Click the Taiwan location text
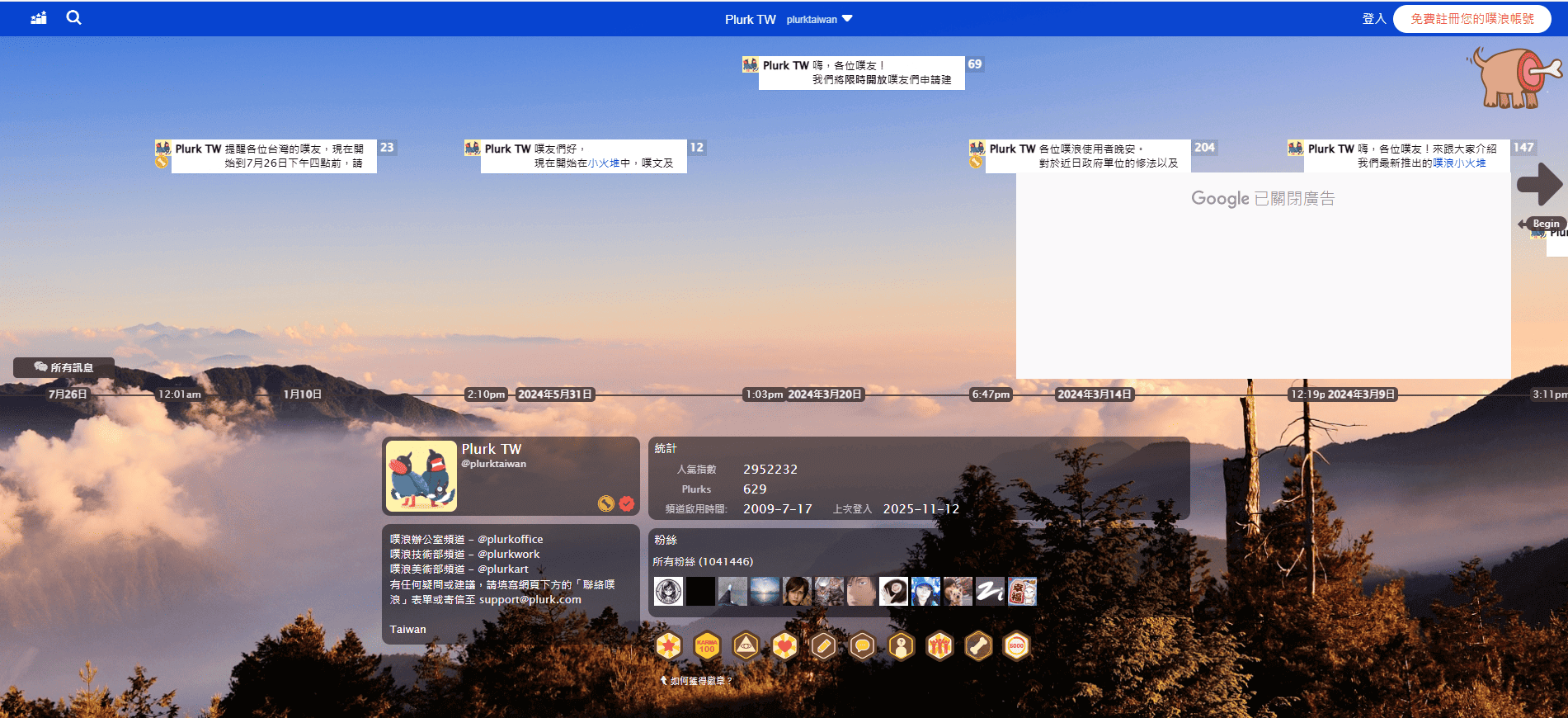The width and height of the screenshot is (1568, 718). (408, 630)
